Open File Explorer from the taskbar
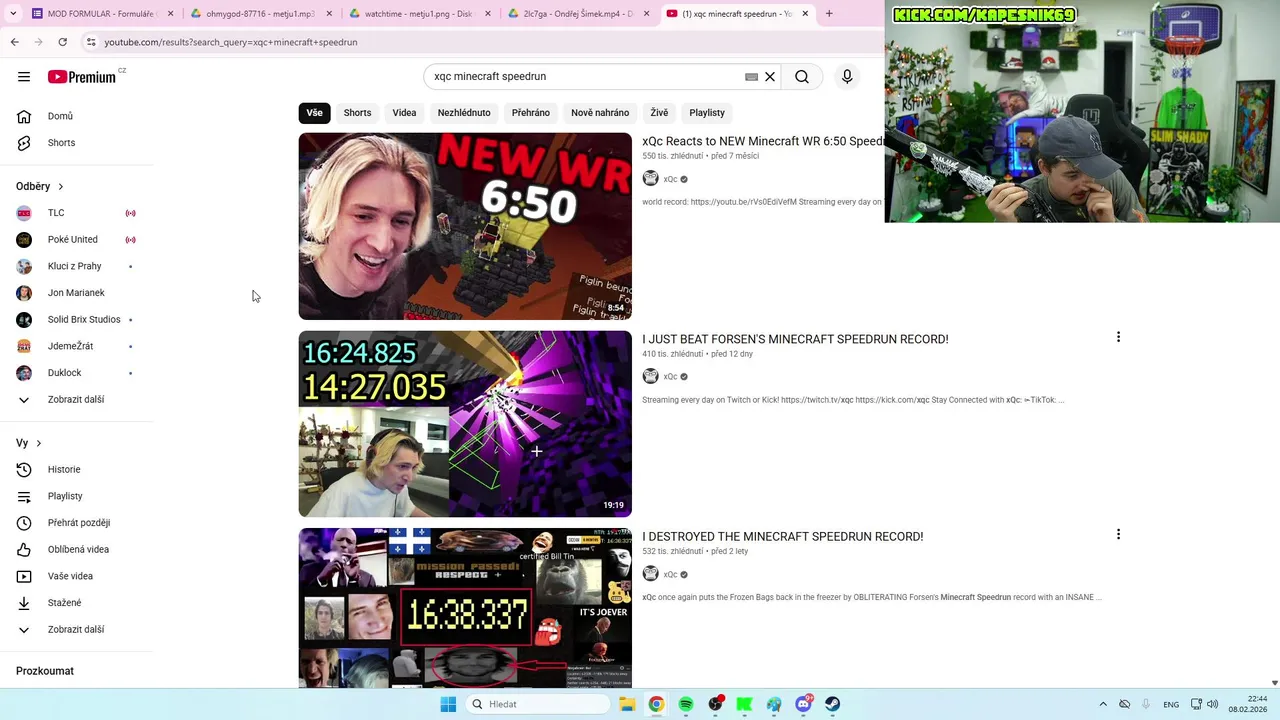This screenshot has width=1280, height=720. tap(627, 704)
